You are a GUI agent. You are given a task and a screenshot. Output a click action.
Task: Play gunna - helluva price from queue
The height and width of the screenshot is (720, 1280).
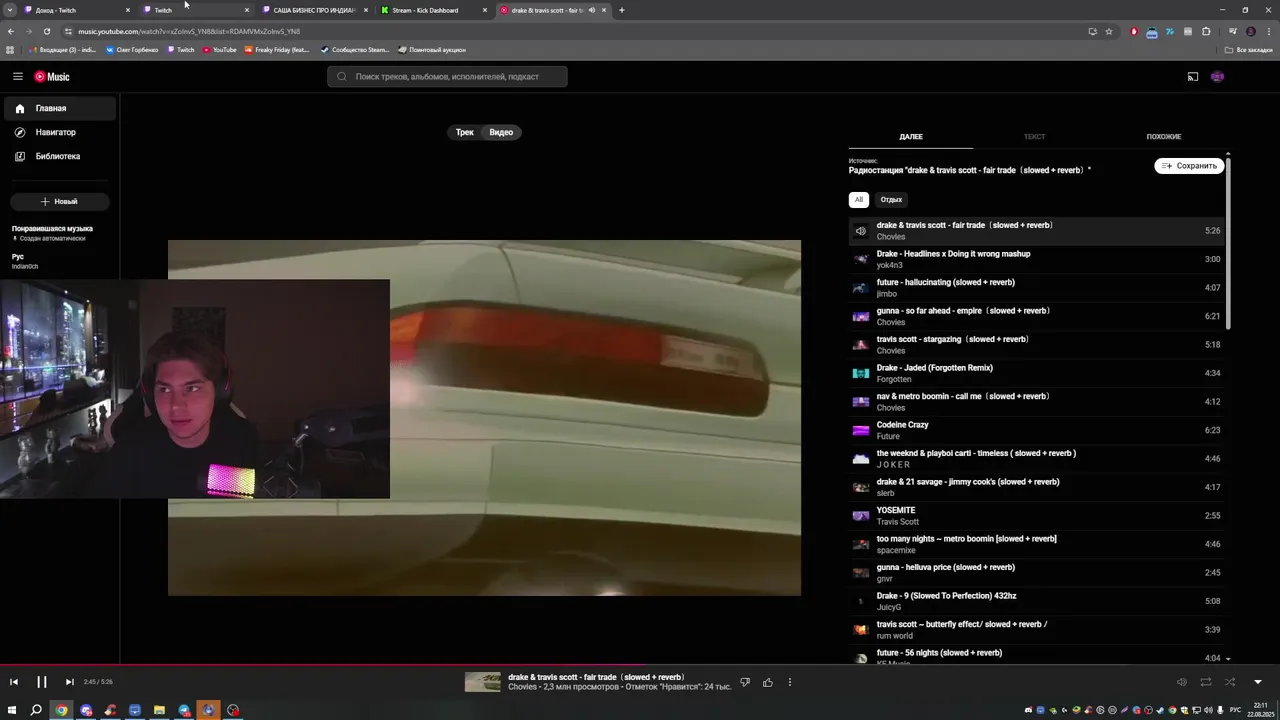(x=1037, y=573)
